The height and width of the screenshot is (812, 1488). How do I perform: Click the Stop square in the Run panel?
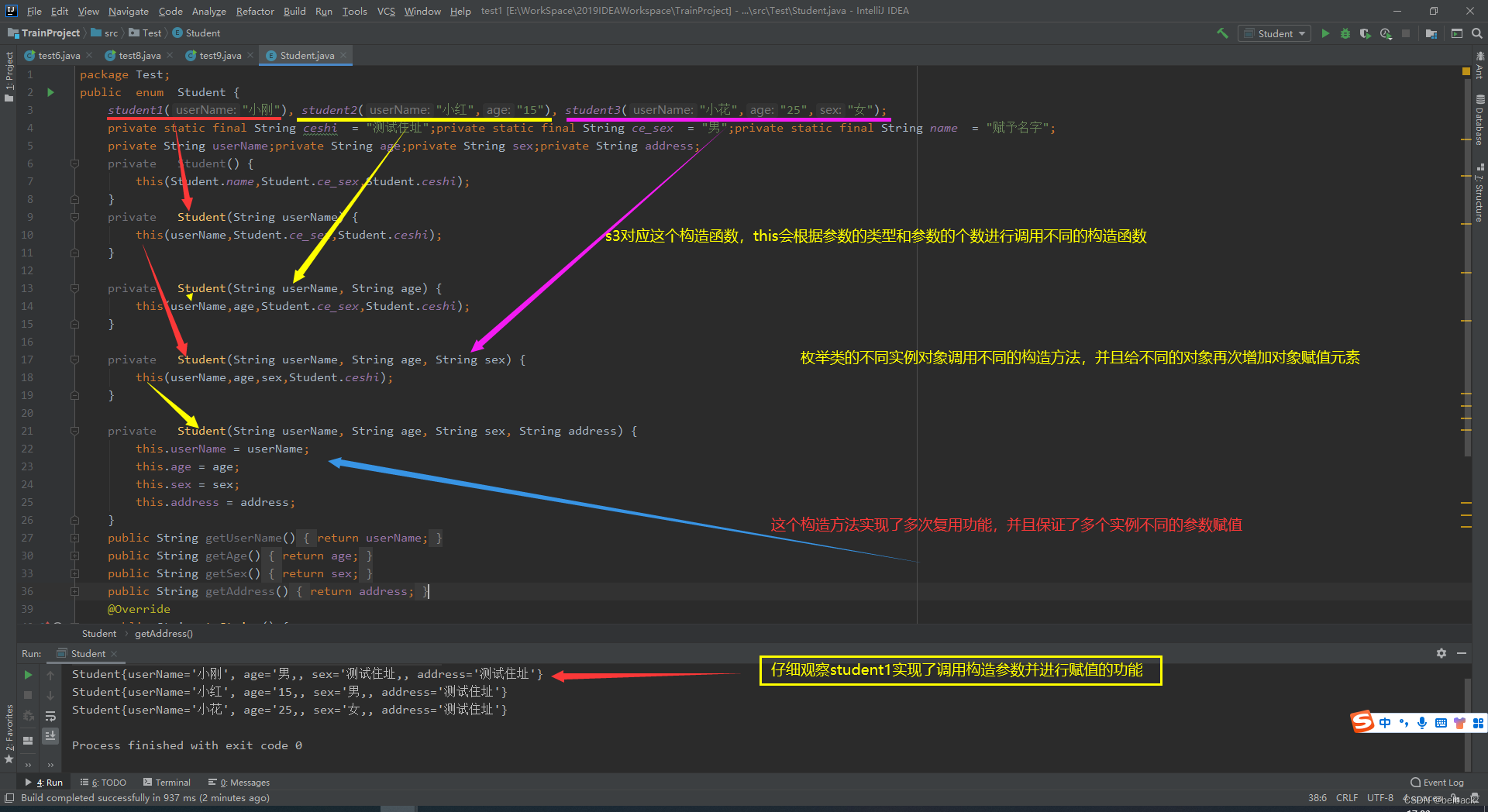pyautogui.click(x=28, y=695)
